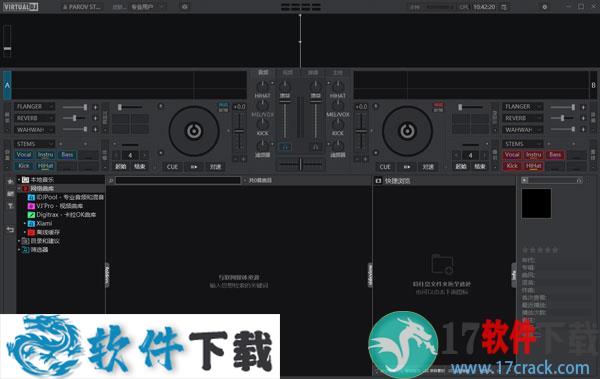Open REVERB effect dropdown on deck A
Screen dimensions: 600x379
point(34,118)
